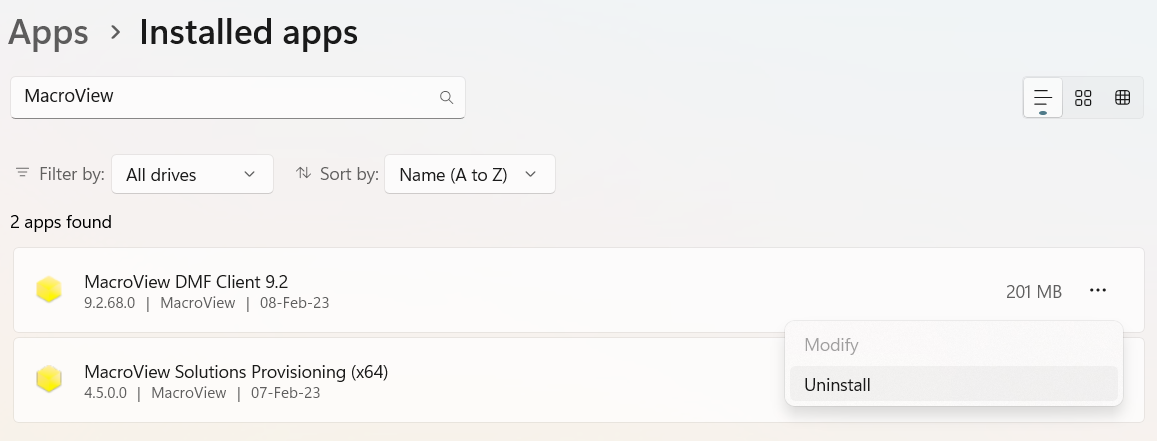Viewport: 1157px width, 441px height.
Task: Click inside the MacroView search box
Action: pos(238,97)
